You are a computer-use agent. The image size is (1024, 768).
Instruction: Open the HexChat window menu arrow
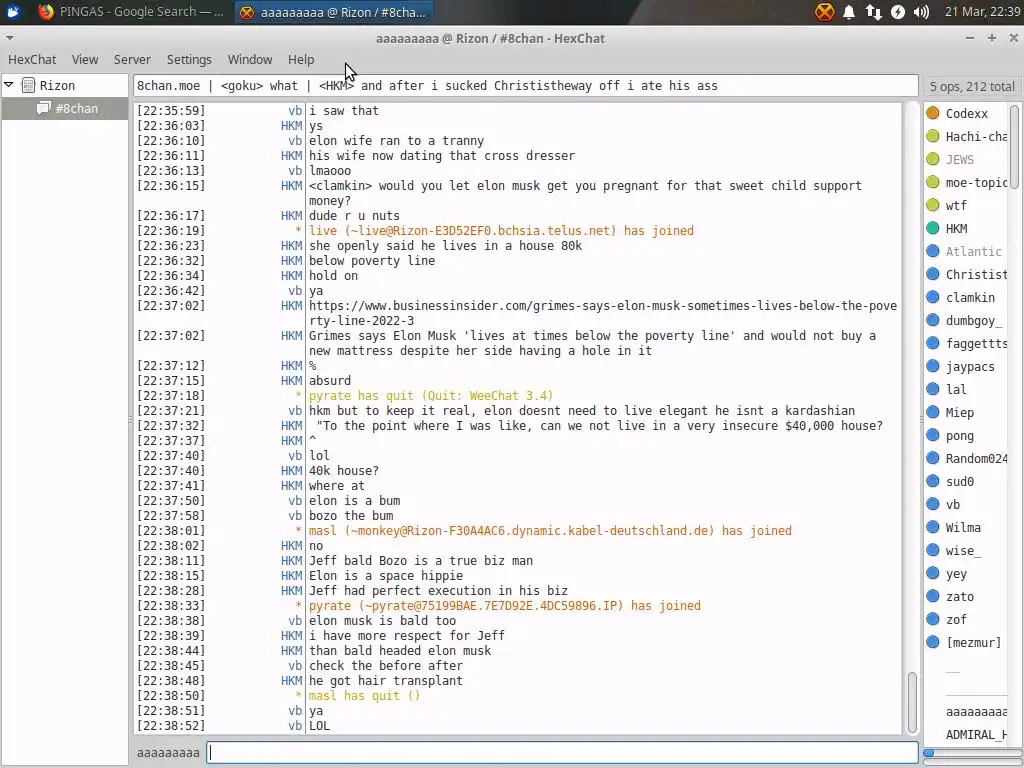click(x=9, y=39)
